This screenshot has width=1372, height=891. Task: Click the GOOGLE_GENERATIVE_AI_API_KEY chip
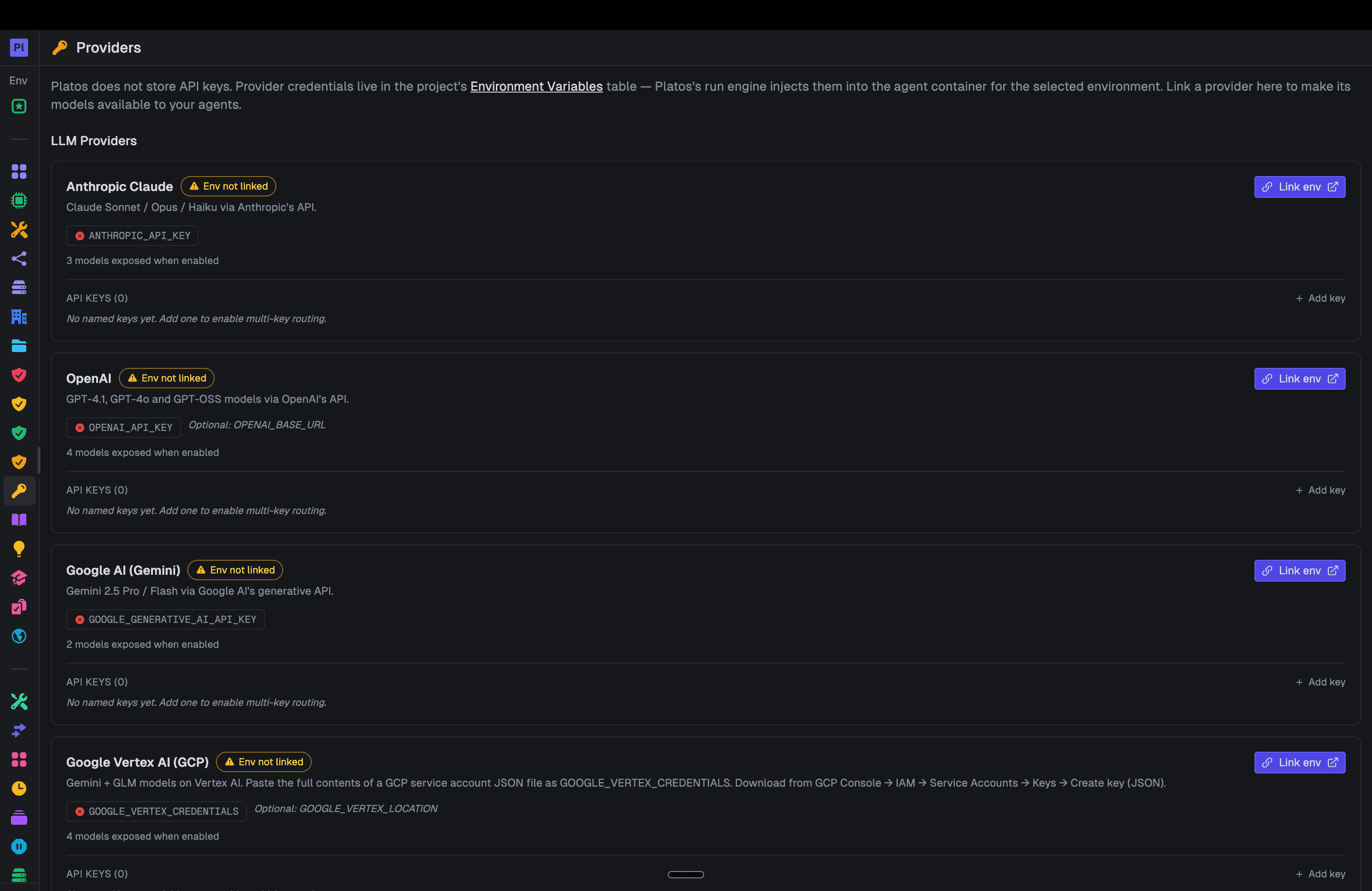point(166,620)
